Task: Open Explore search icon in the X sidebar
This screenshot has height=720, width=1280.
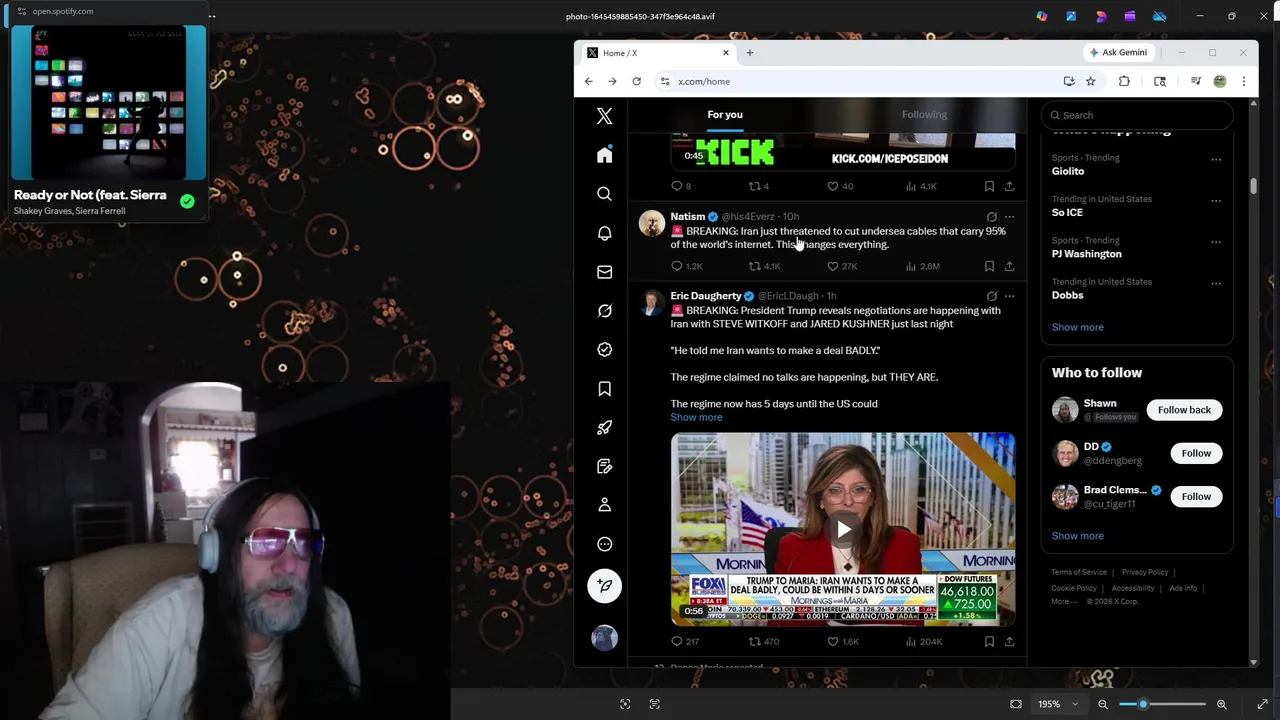Action: tap(604, 194)
